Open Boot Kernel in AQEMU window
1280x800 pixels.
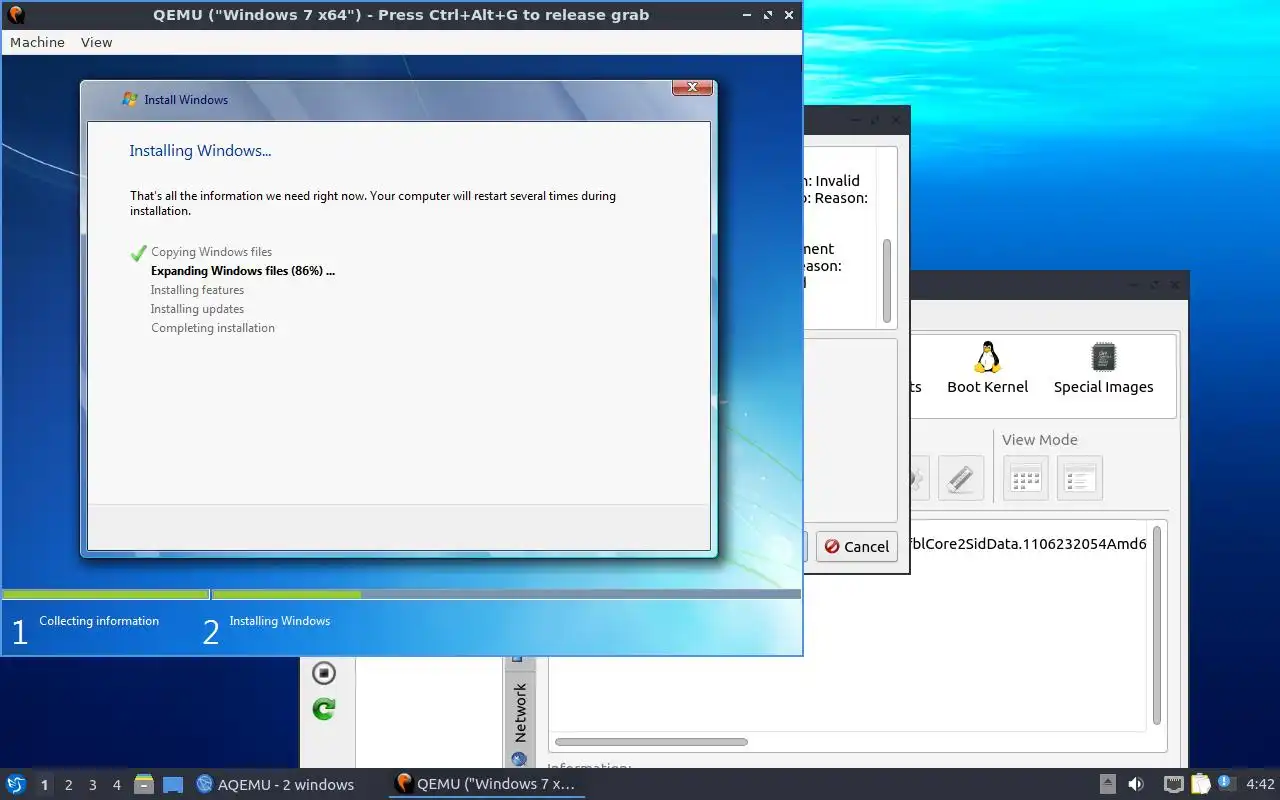click(x=987, y=368)
